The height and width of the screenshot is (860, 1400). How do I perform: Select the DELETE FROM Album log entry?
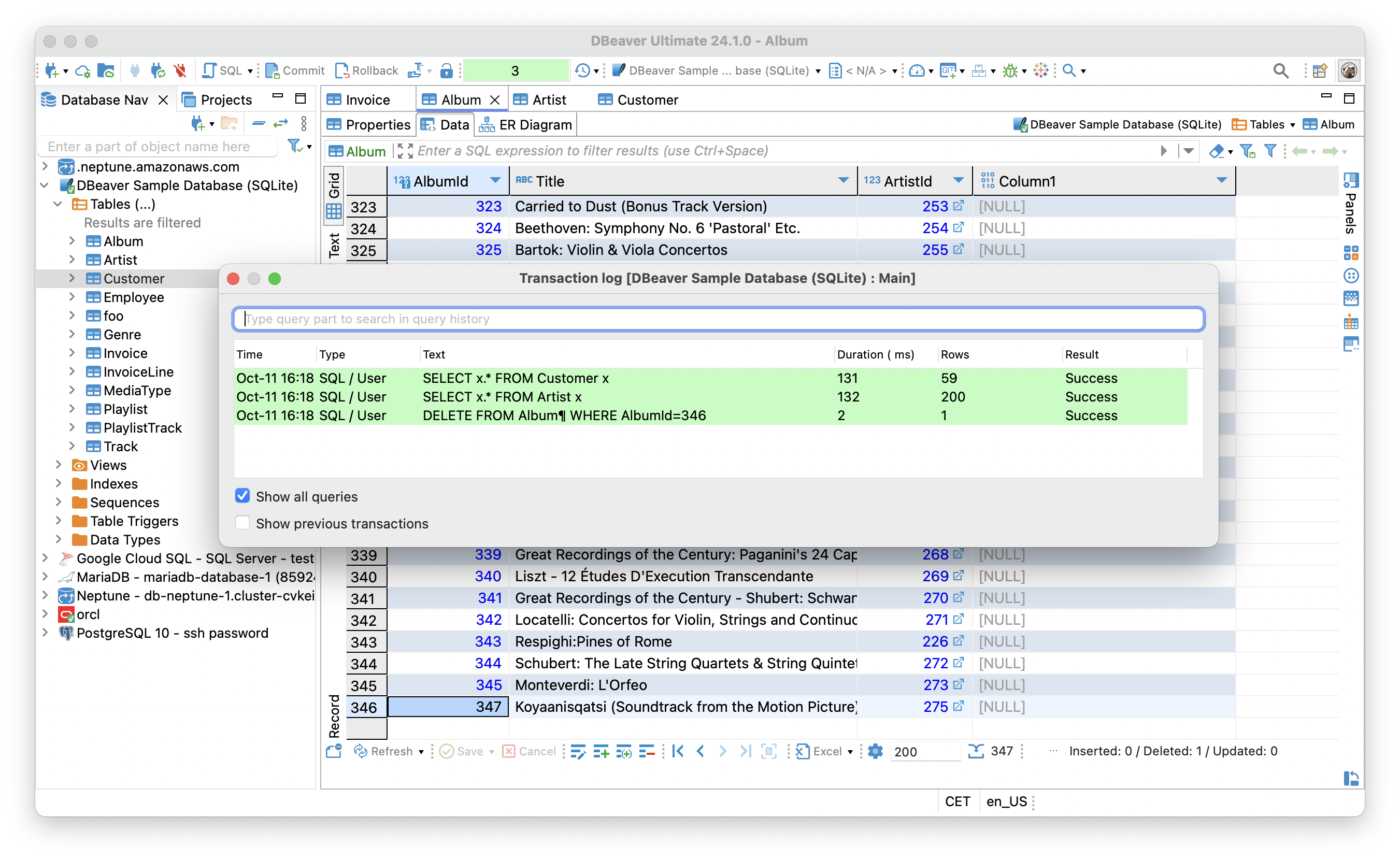pyautogui.click(x=710, y=416)
